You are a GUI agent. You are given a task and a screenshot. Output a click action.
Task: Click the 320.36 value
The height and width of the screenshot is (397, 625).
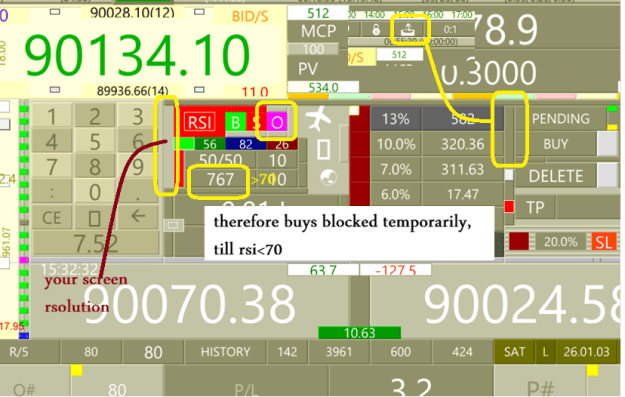[462, 144]
